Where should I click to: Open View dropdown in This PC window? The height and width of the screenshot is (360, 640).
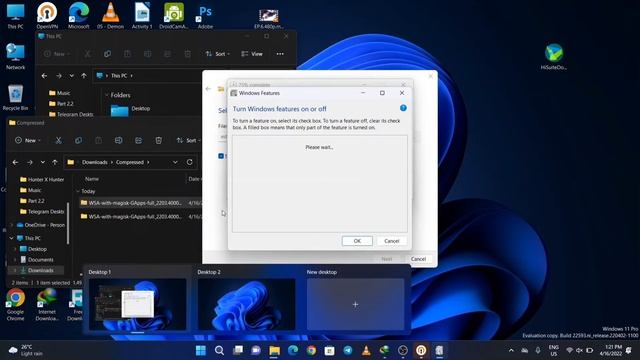coord(252,54)
